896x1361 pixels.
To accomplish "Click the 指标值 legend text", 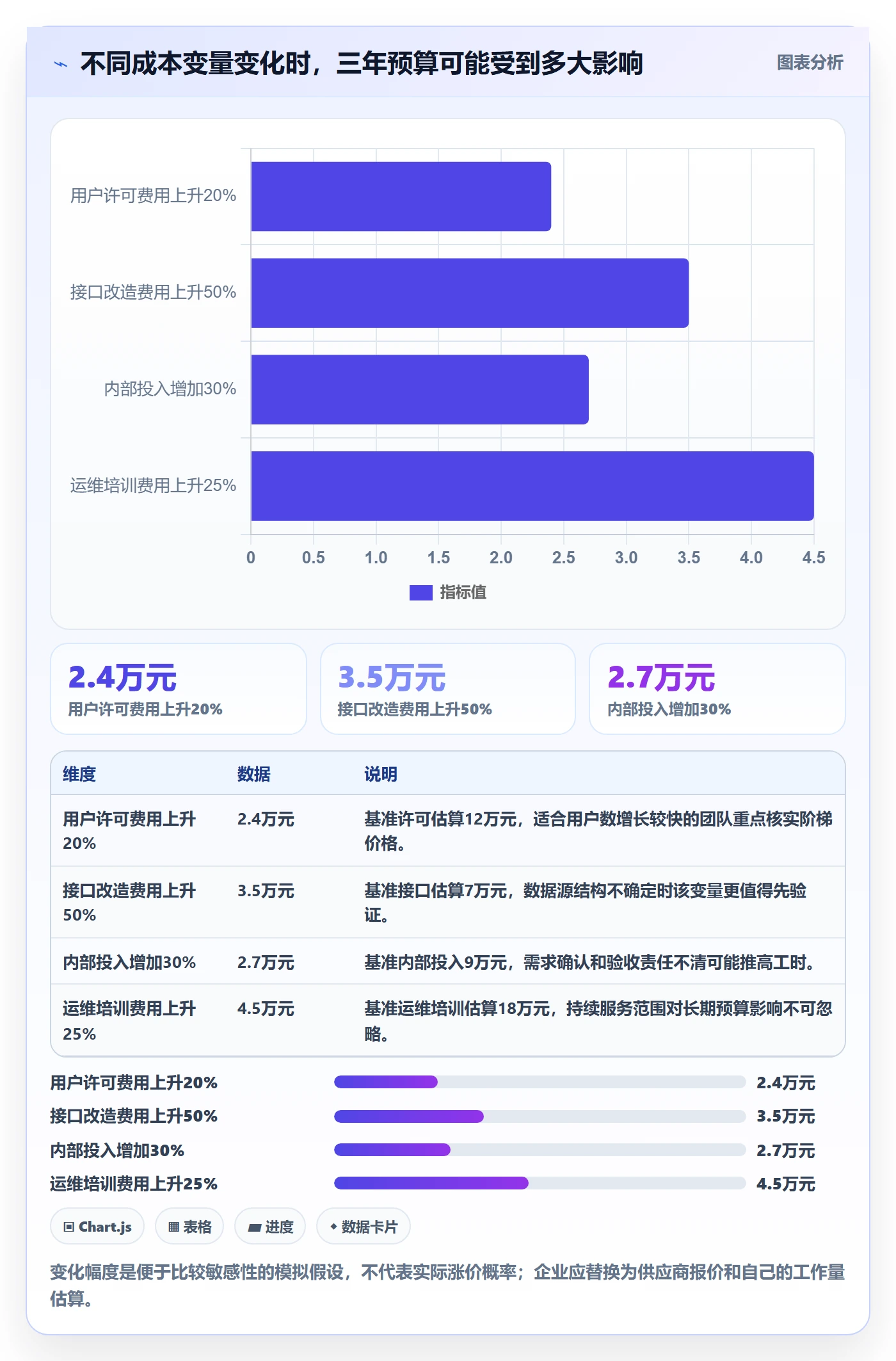I will click(463, 592).
